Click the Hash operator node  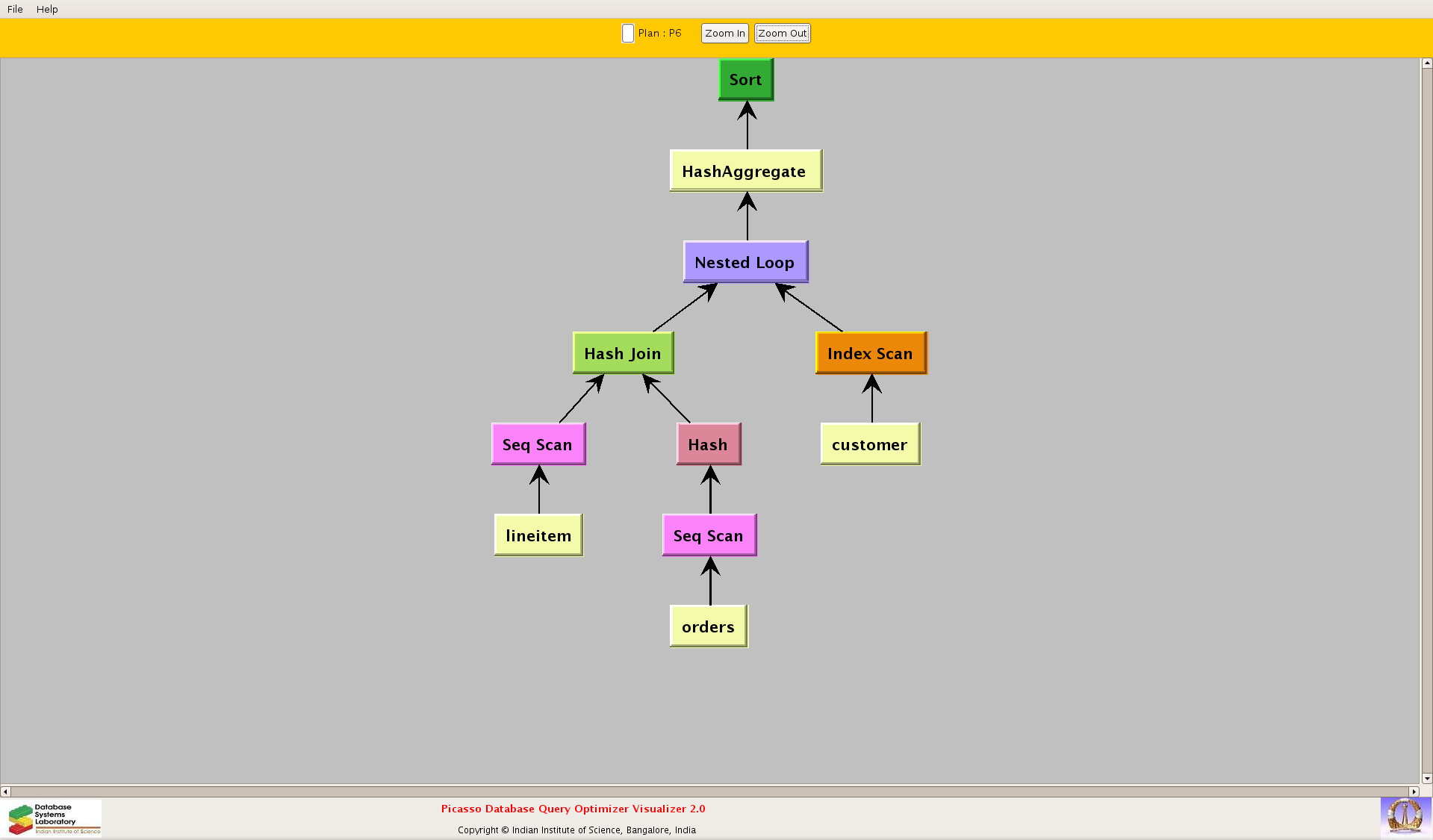pyautogui.click(x=708, y=444)
